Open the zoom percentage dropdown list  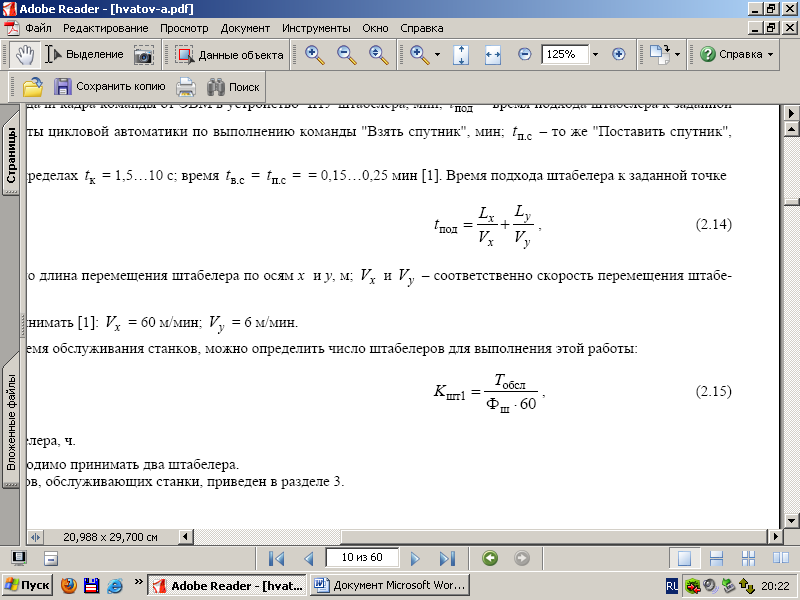(595, 55)
